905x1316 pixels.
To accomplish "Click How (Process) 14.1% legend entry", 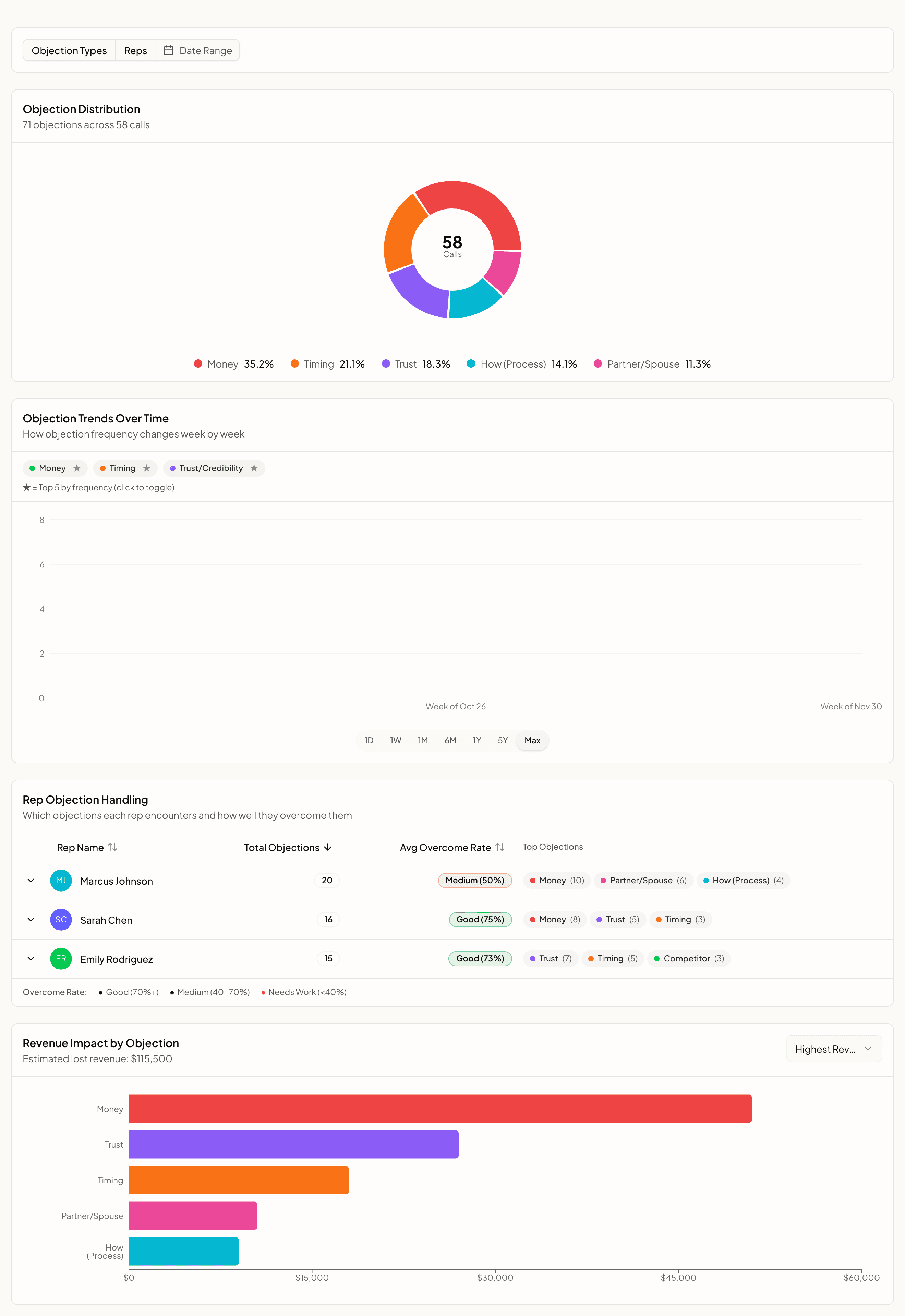I will [x=522, y=363].
